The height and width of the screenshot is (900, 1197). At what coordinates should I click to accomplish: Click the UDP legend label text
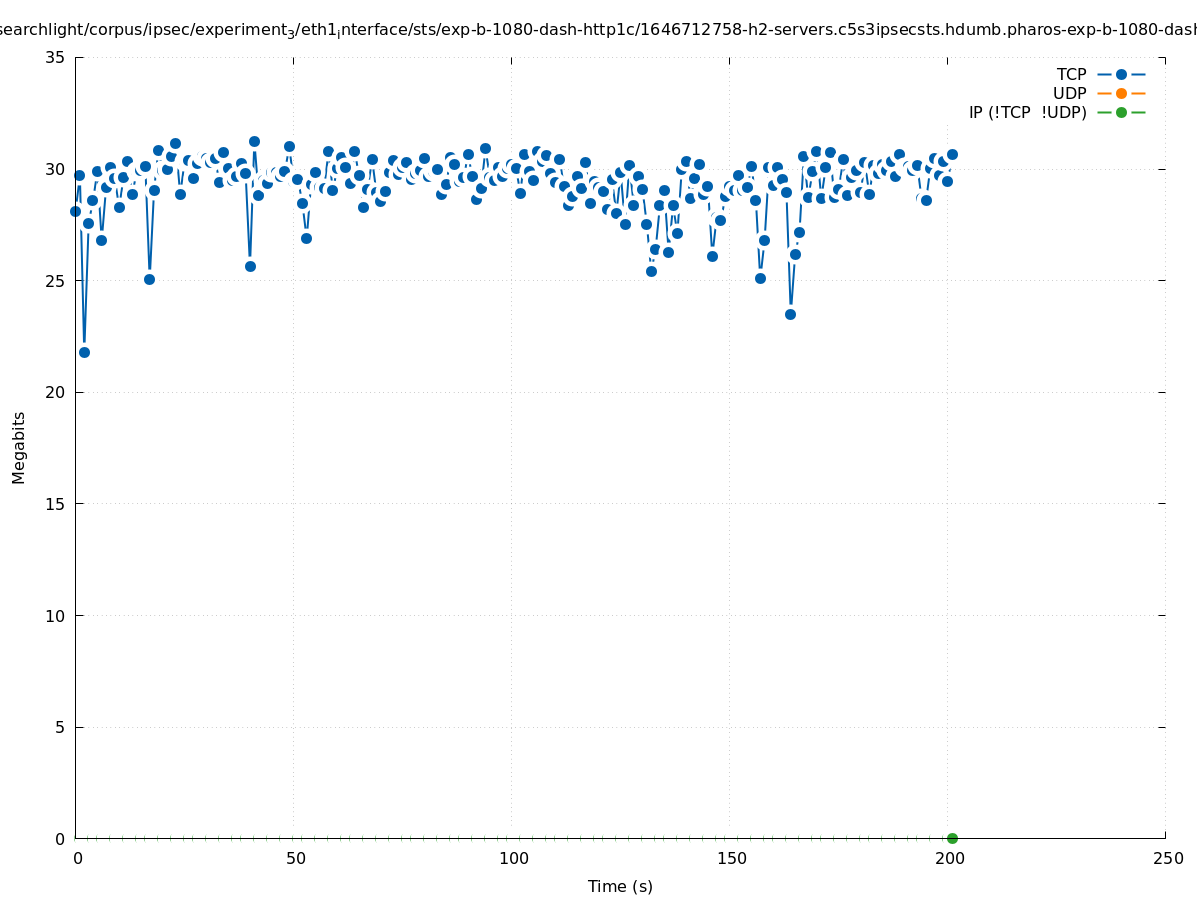click(1069, 93)
